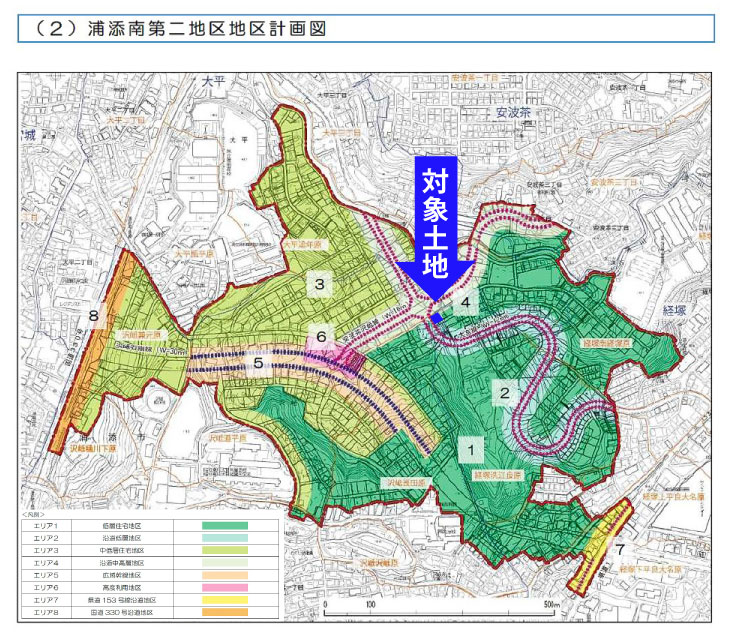Click the blue target site marker
The width and height of the screenshot is (729, 639).
(436, 318)
